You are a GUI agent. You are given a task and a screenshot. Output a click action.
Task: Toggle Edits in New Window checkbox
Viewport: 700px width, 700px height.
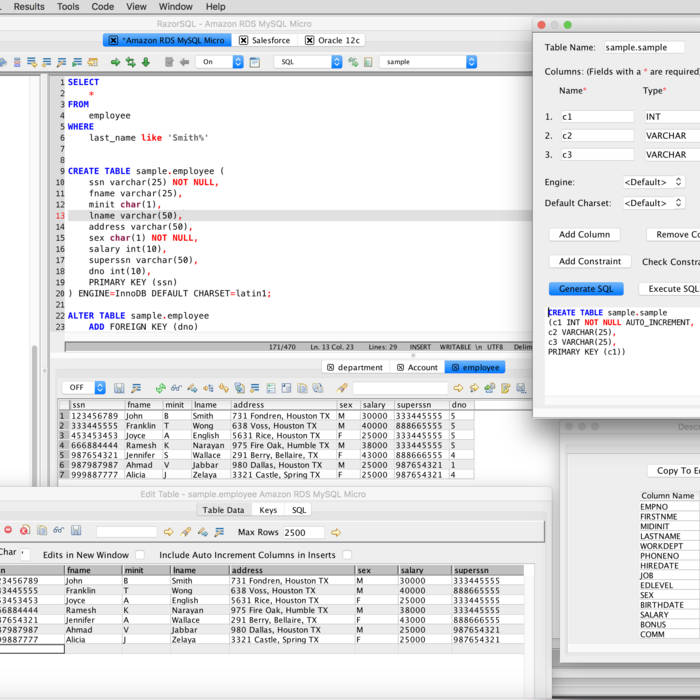click(x=140, y=554)
